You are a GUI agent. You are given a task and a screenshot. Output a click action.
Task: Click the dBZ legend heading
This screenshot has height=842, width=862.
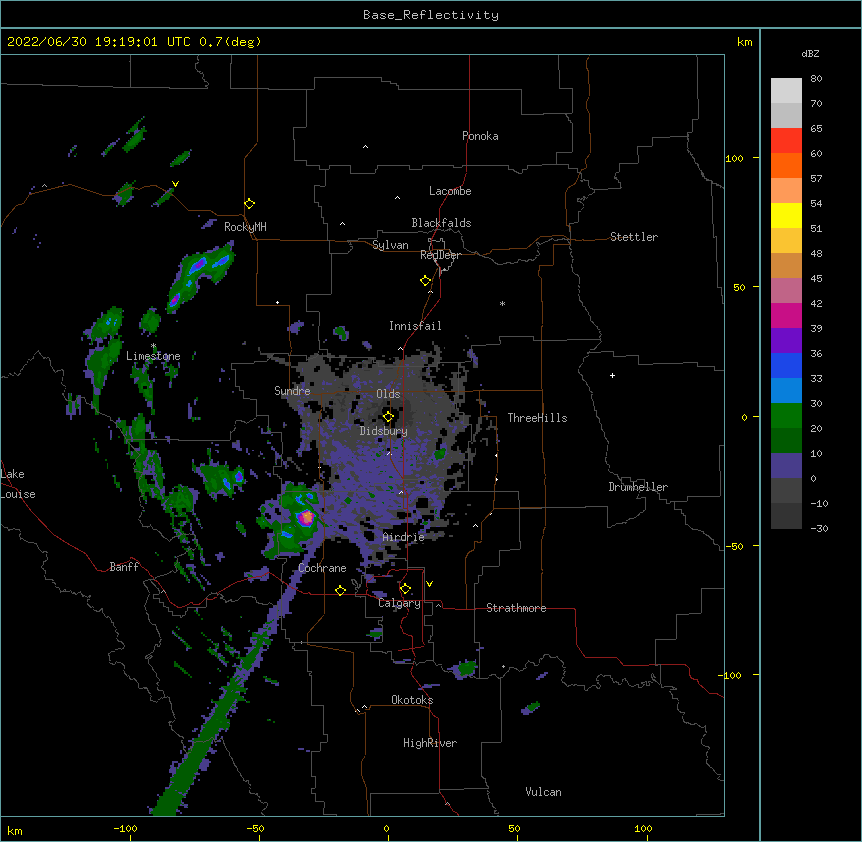(x=810, y=53)
